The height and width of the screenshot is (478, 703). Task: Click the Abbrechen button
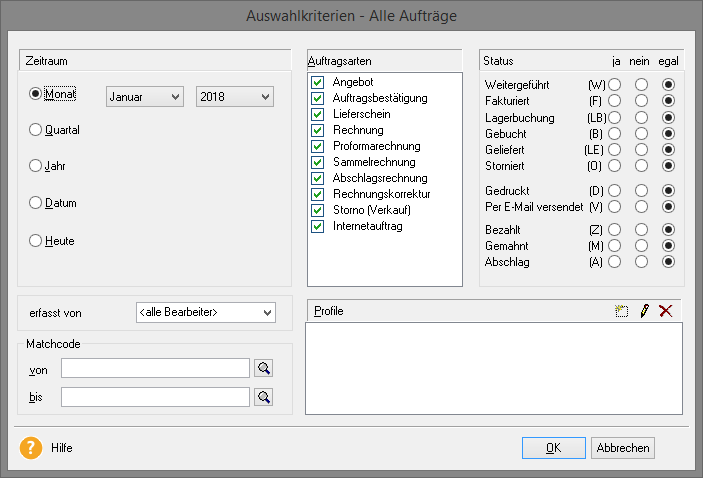click(623, 448)
